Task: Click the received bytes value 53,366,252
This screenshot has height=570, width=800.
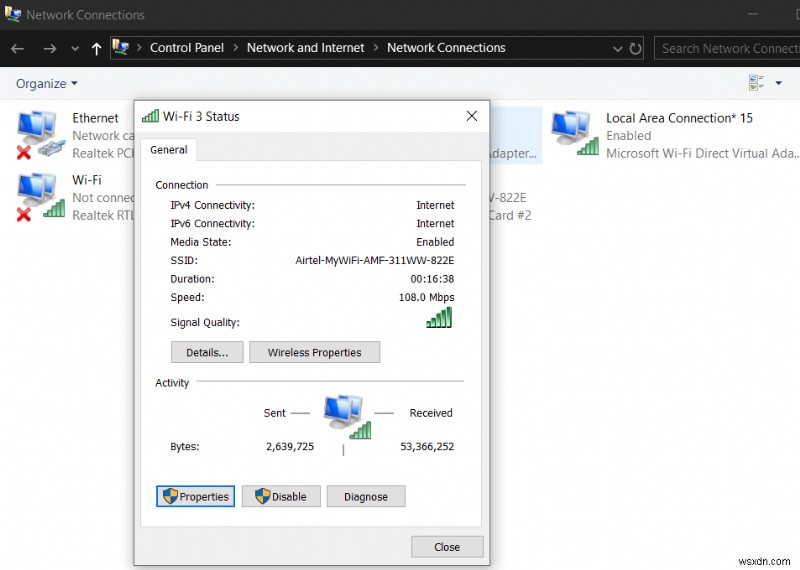Action: pos(427,447)
